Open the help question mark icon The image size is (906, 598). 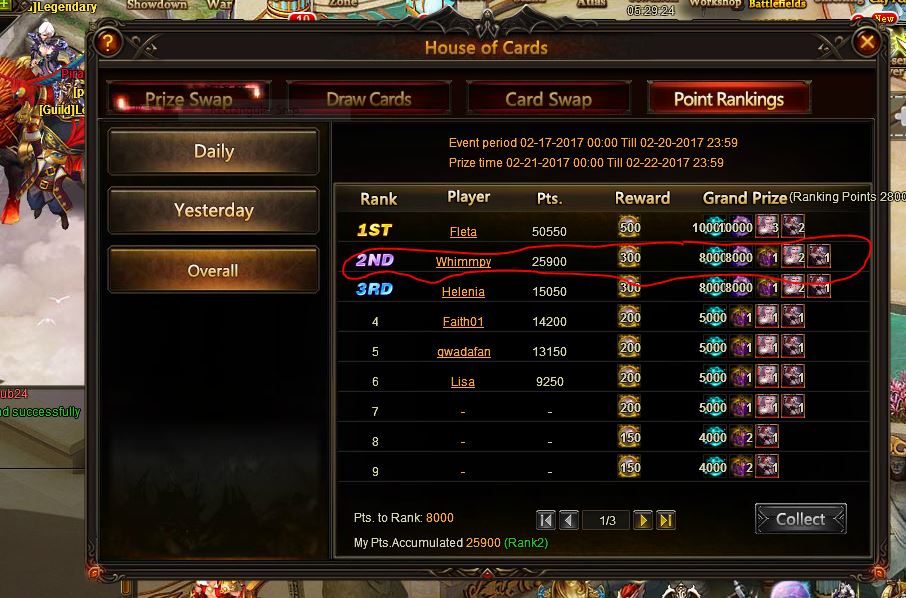click(107, 42)
